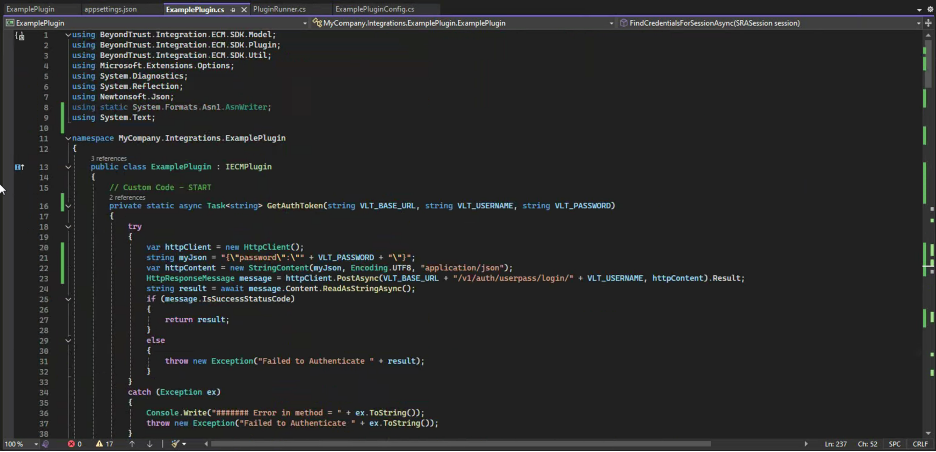The width and height of the screenshot is (936, 452).
Task: Change the CRLF line ending setting
Action: point(920,444)
